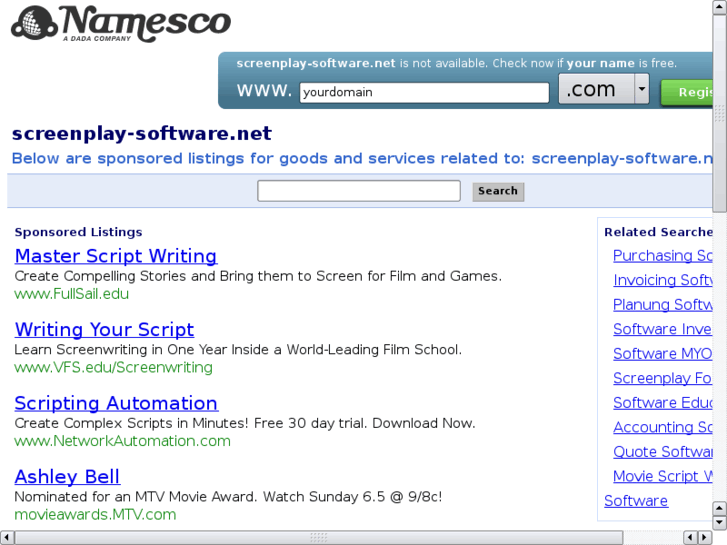Viewport: 727px width, 545px height.
Task: Click the Namesco logo
Action: 121,24
